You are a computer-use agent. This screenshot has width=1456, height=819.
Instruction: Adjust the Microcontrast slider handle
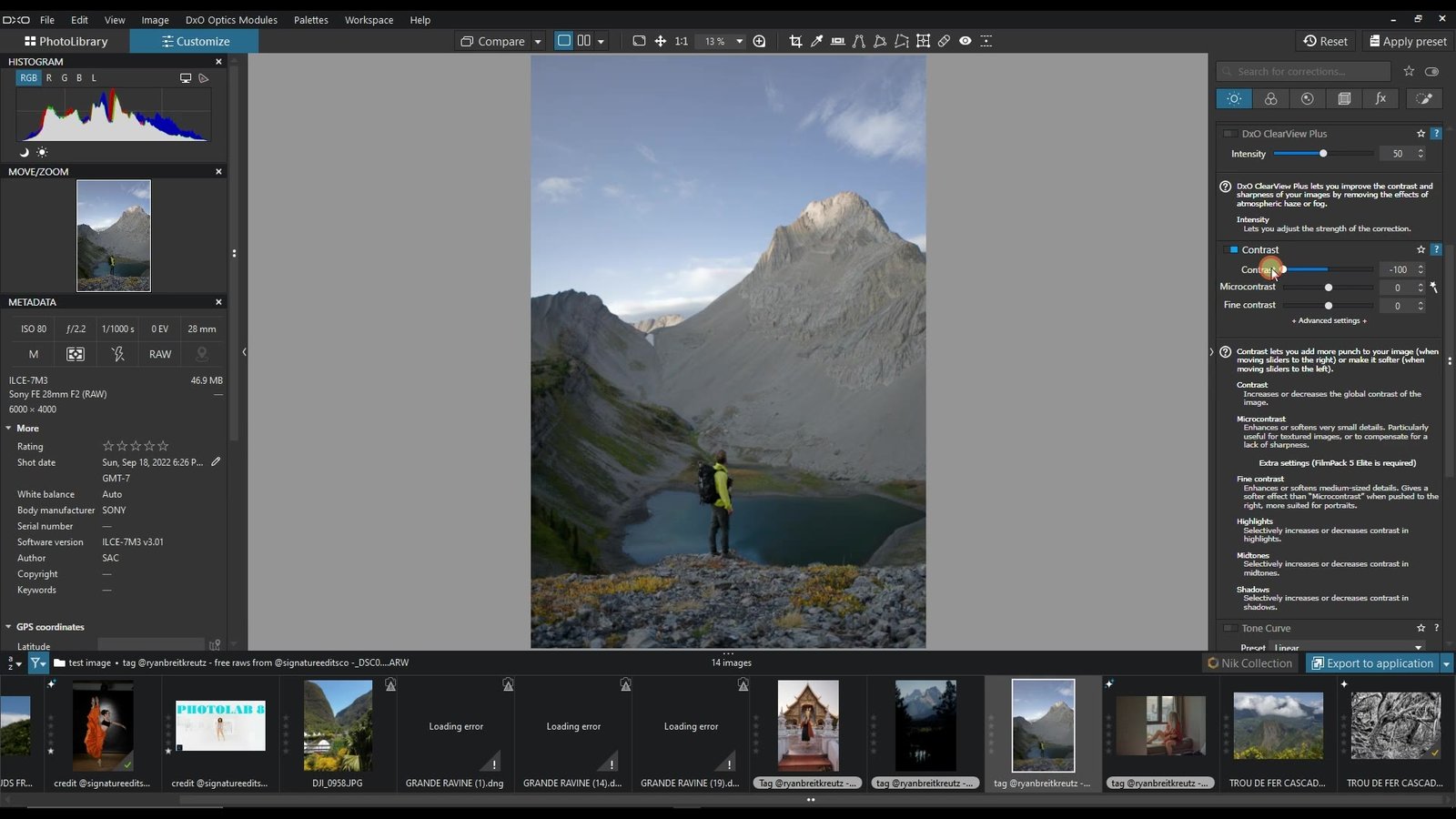1329,288
